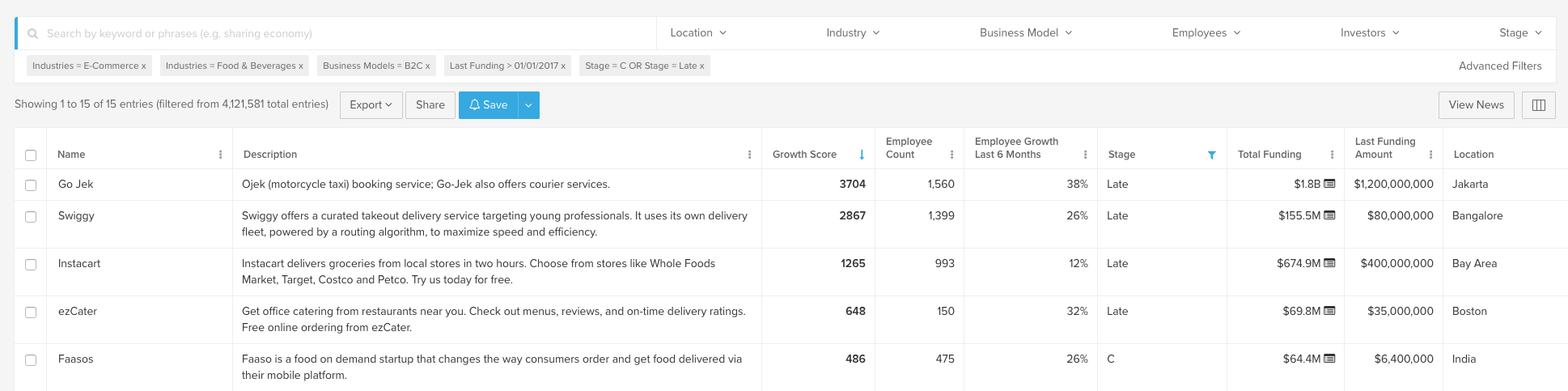The image size is (1568, 391).
Task: Remove the Industries = E-Commerce filter tag
Action: tap(144, 66)
